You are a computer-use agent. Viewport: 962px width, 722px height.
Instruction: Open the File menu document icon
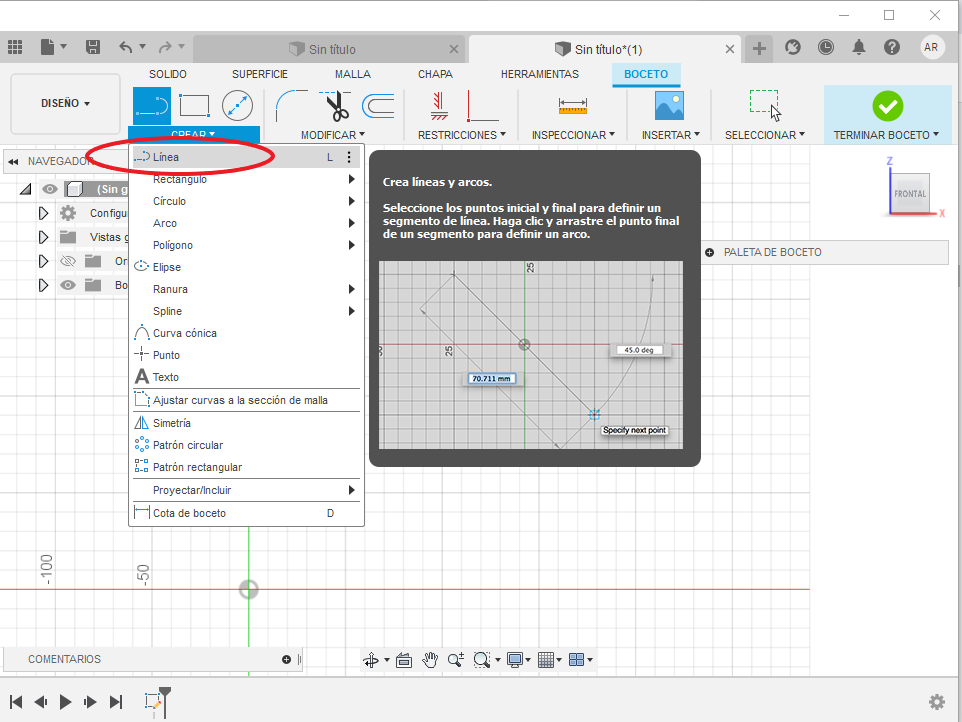(47, 47)
